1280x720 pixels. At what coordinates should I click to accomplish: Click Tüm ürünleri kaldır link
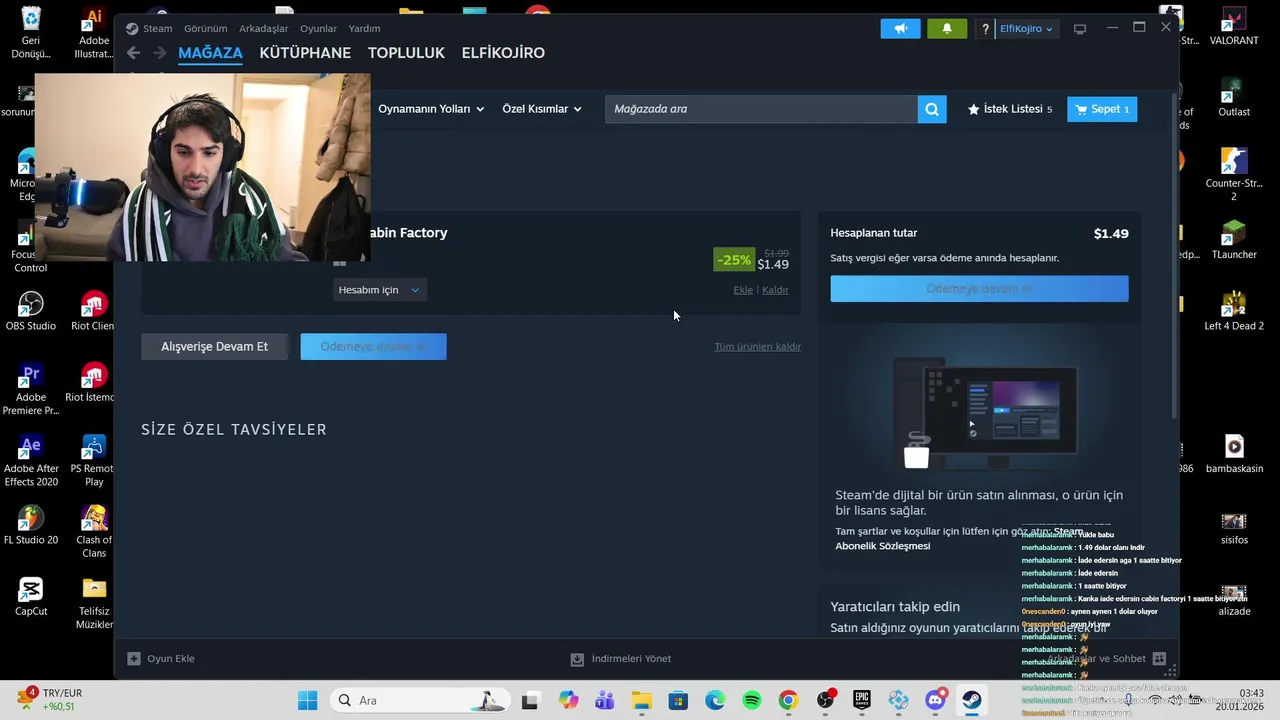pos(757,347)
